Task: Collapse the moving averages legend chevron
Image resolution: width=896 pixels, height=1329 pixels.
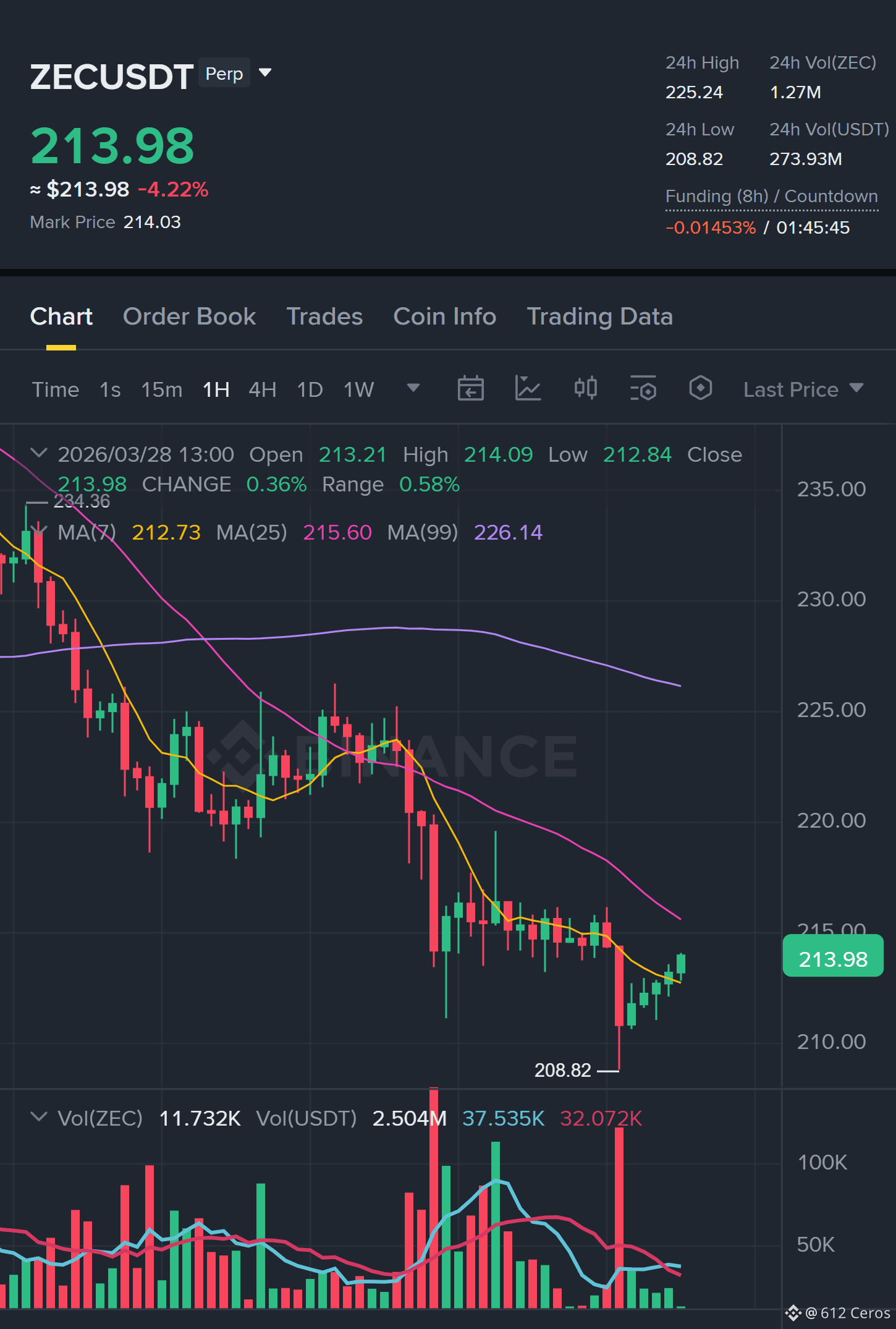Action: 39,530
